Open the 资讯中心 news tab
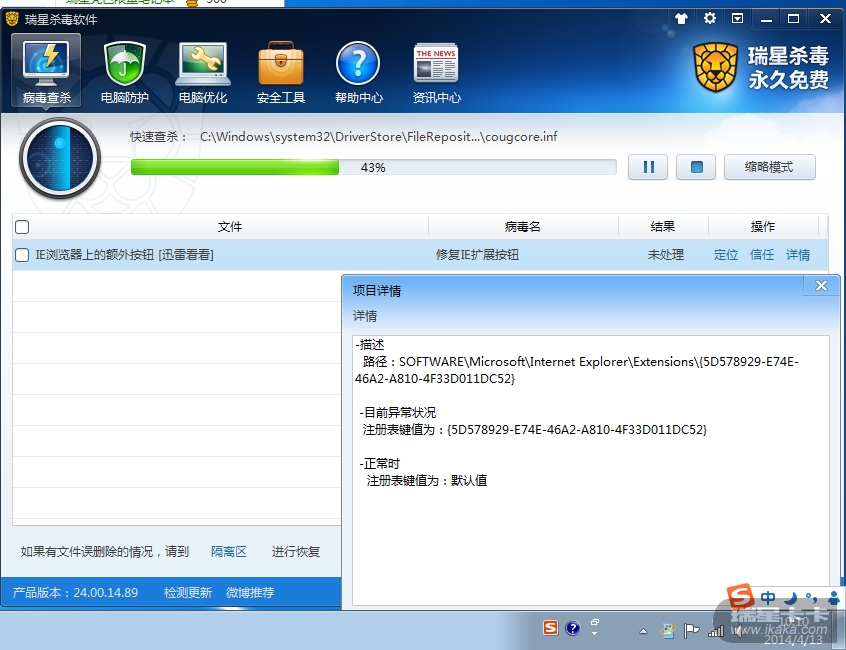This screenshot has height=650, width=846. [x=436, y=72]
